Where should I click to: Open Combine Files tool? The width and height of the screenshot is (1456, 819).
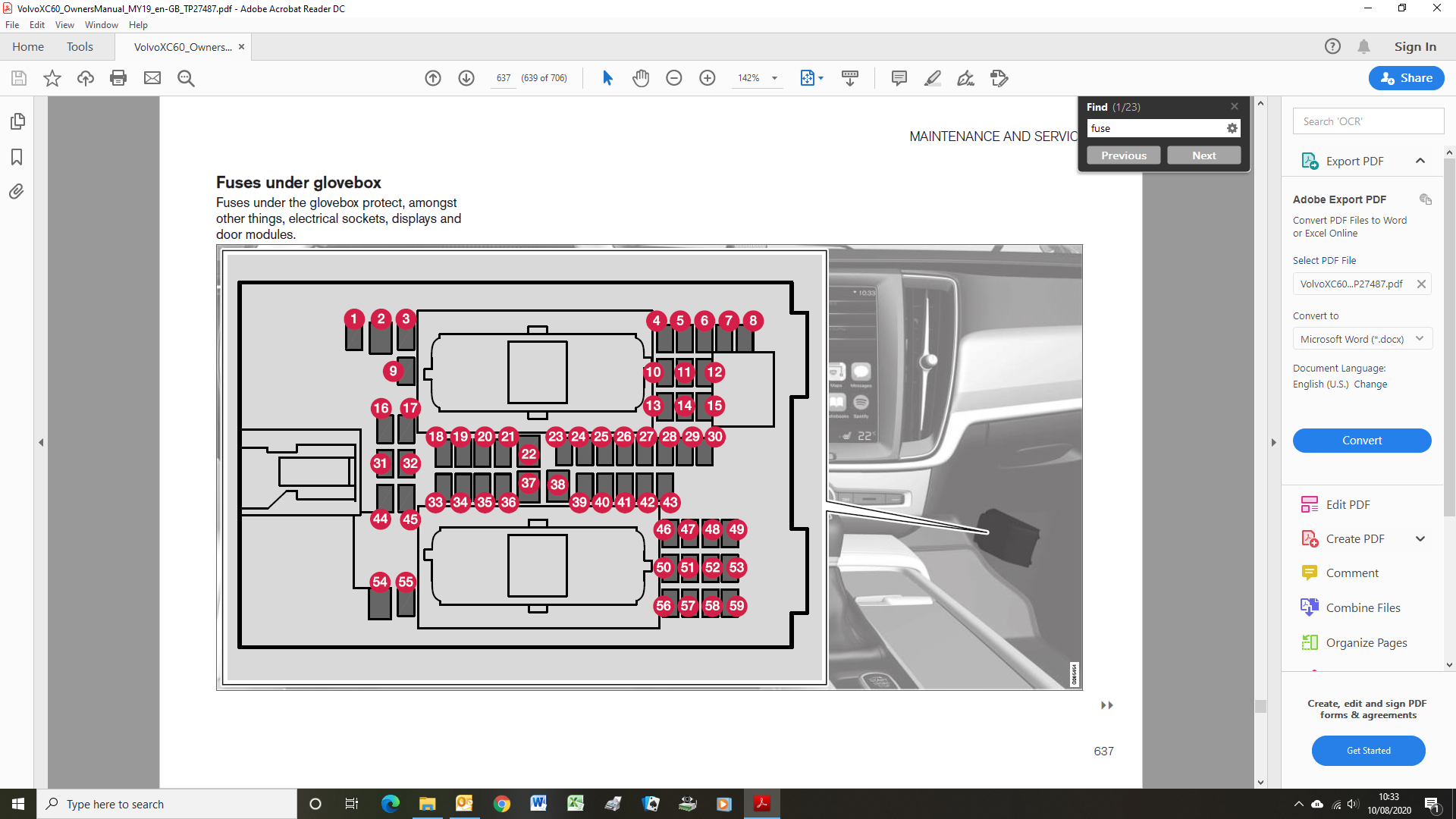pos(1363,607)
